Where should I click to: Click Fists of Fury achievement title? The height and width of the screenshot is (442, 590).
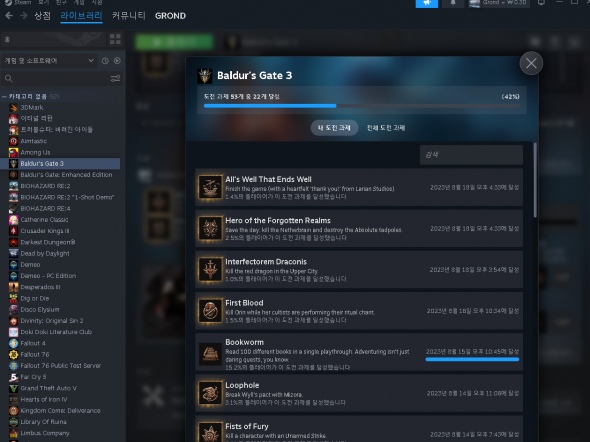click(247, 427)
